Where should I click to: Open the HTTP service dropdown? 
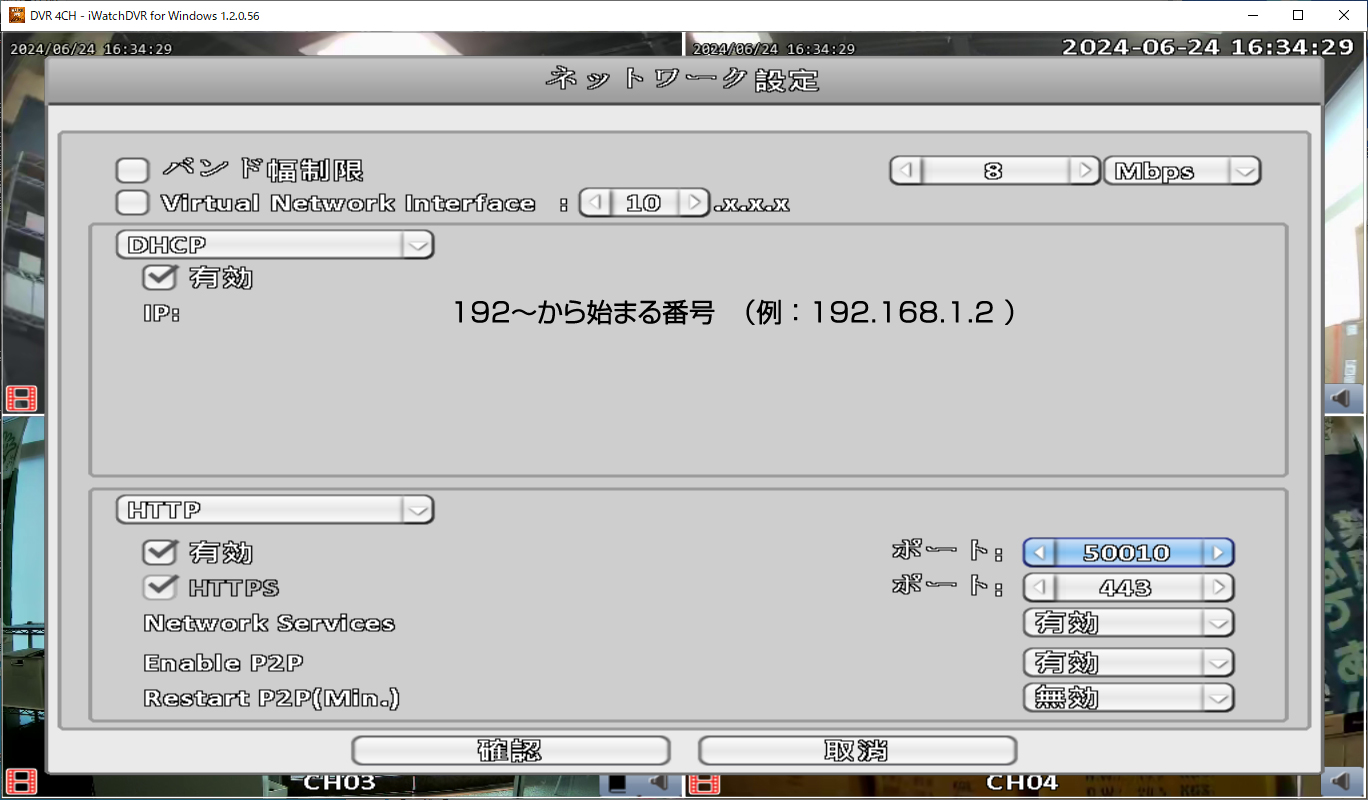(x=275, y=510)
